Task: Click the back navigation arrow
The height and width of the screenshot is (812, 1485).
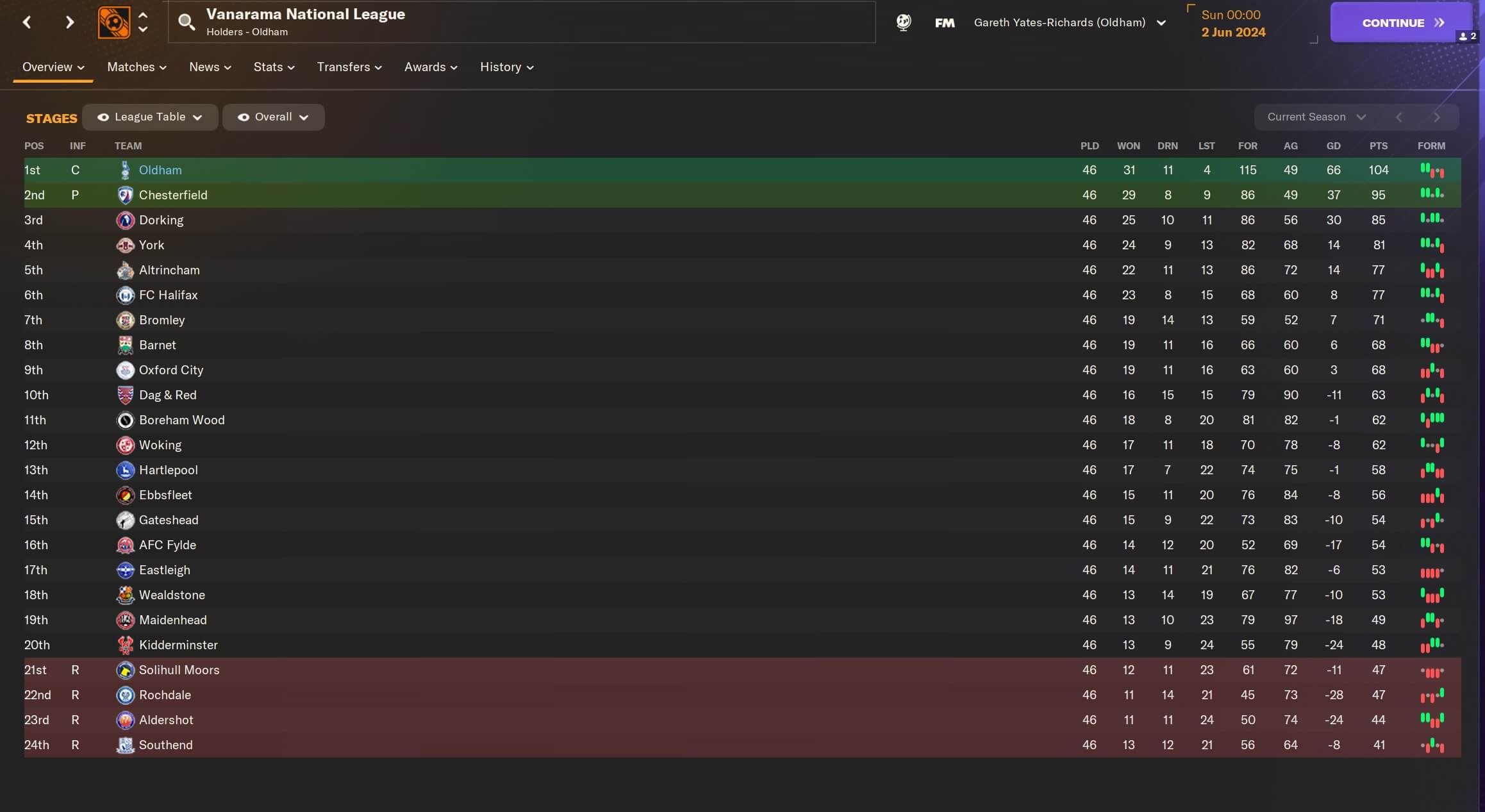Action: (27, 22)
